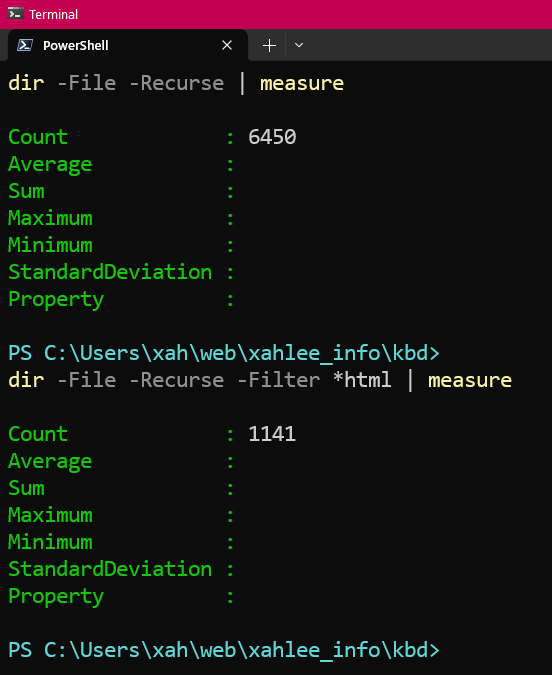The width and height of the screenshot is (552, 675).
Task: Click the *html filter text
Action: tap(362, 380)
